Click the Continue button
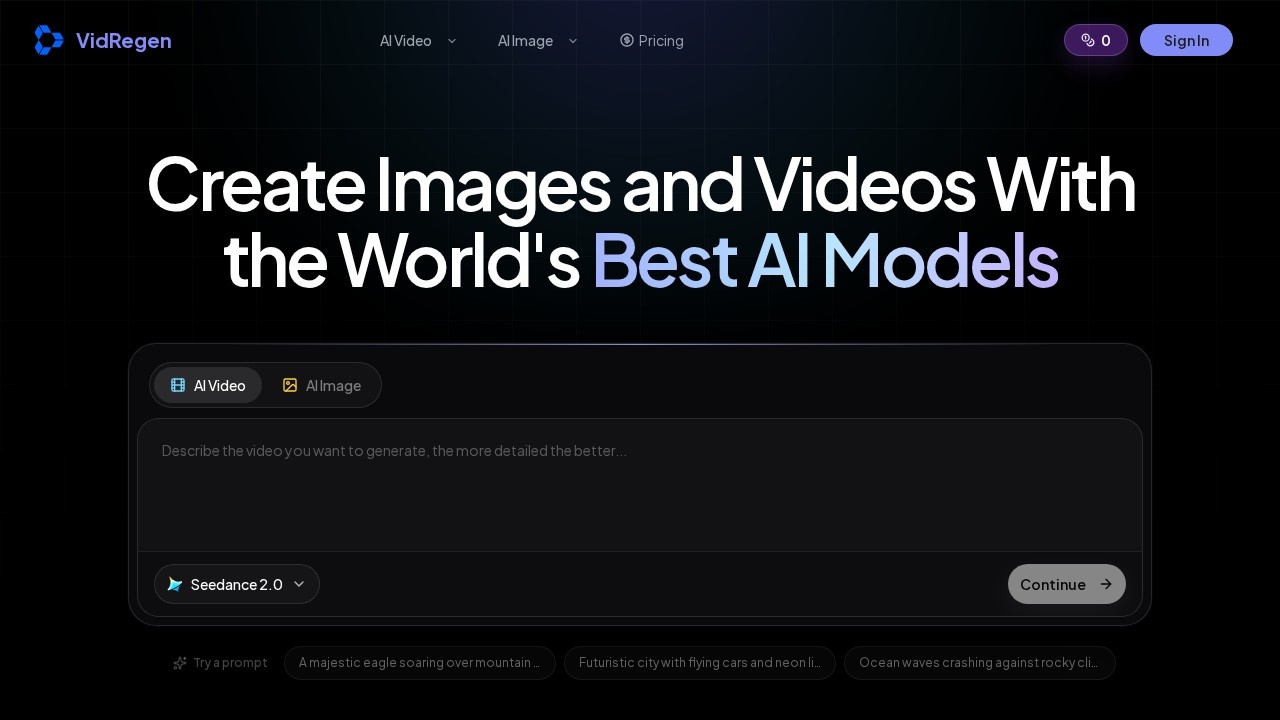Viewport: 1280px width, 720px height. (x=1067, y=584)
